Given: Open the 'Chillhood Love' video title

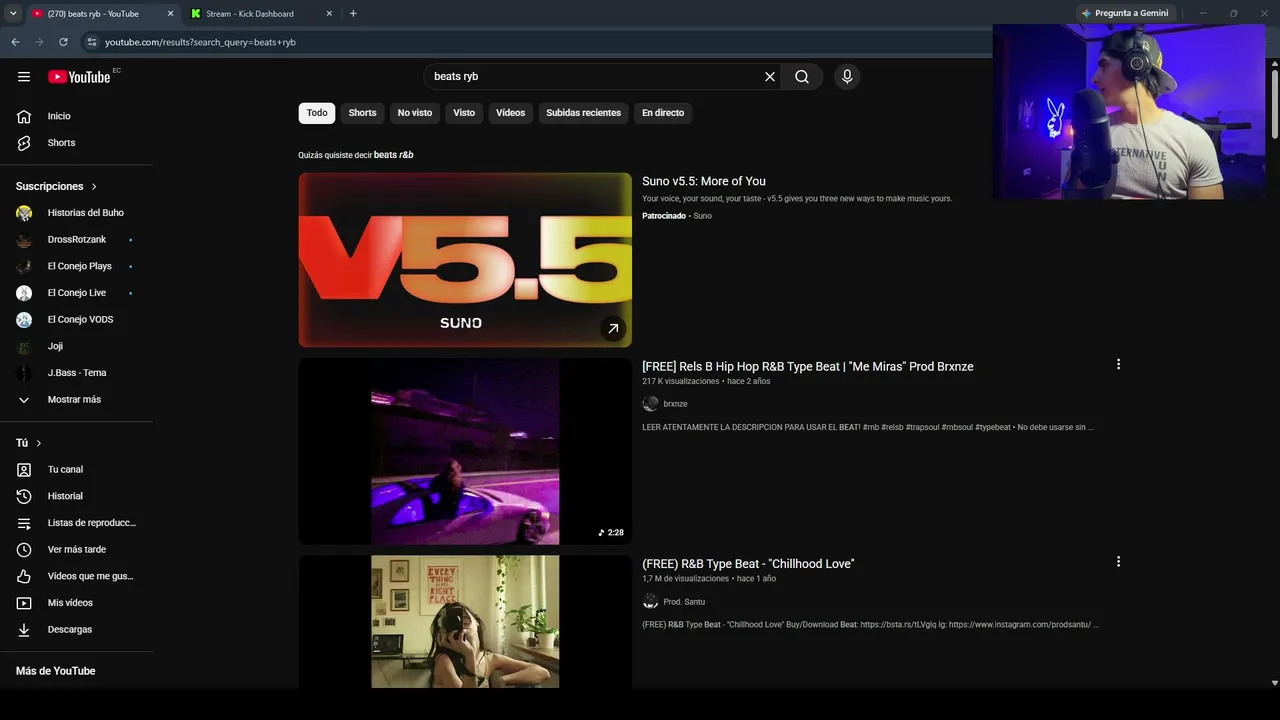Looking at the screenshot, I should point(748,564).
